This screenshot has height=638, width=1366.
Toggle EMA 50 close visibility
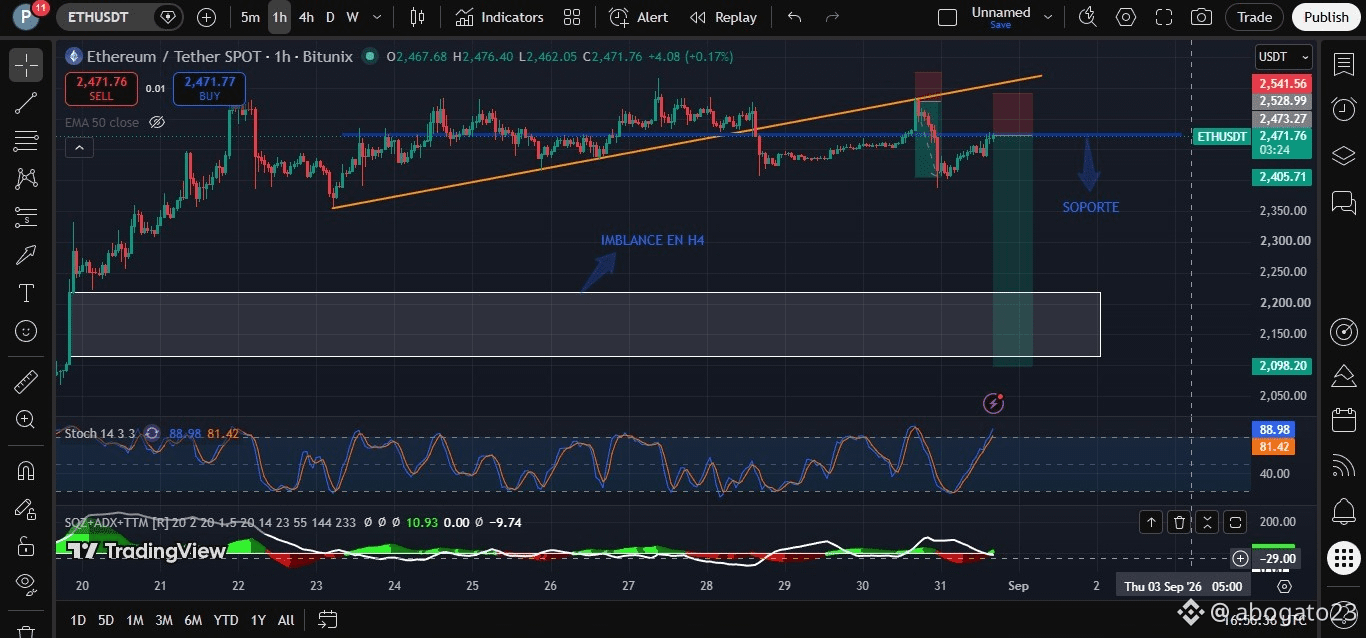pos(156,122)
